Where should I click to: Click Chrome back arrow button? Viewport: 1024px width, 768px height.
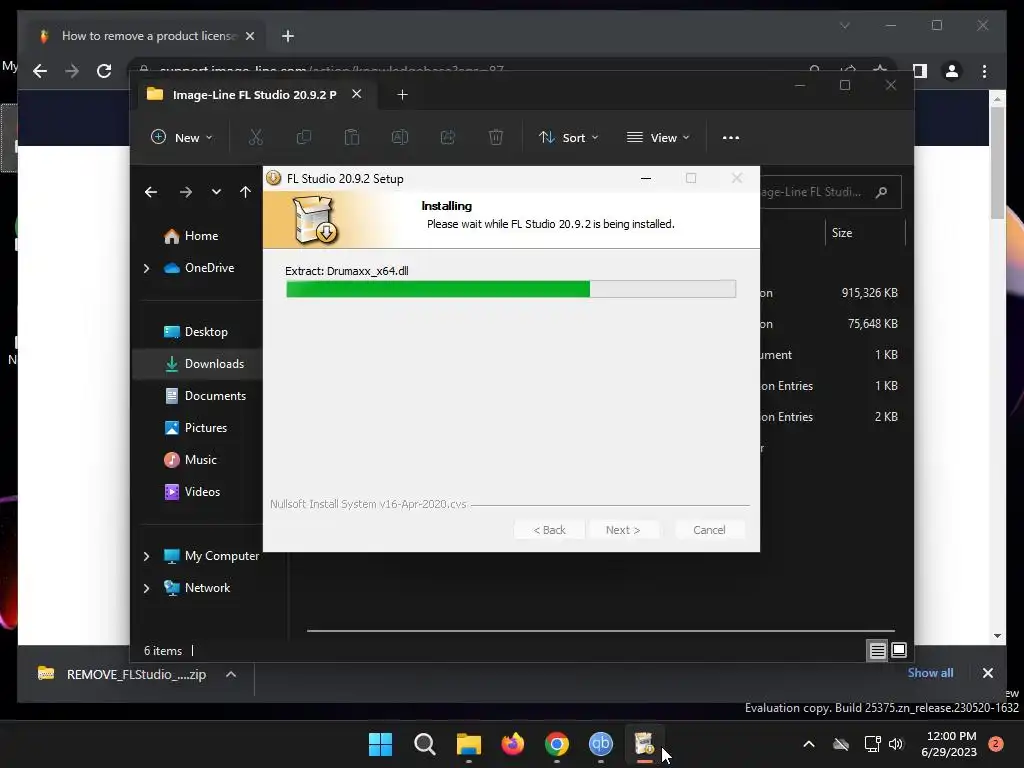[x=40, y=71]
